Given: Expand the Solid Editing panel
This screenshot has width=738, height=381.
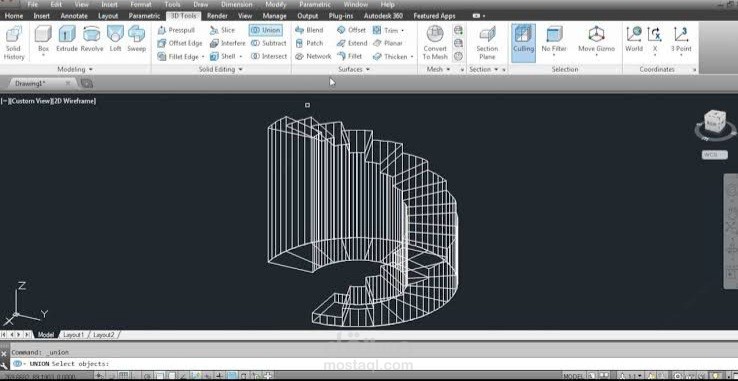Looking at the screenshot, I should click(x=220, y=69).
